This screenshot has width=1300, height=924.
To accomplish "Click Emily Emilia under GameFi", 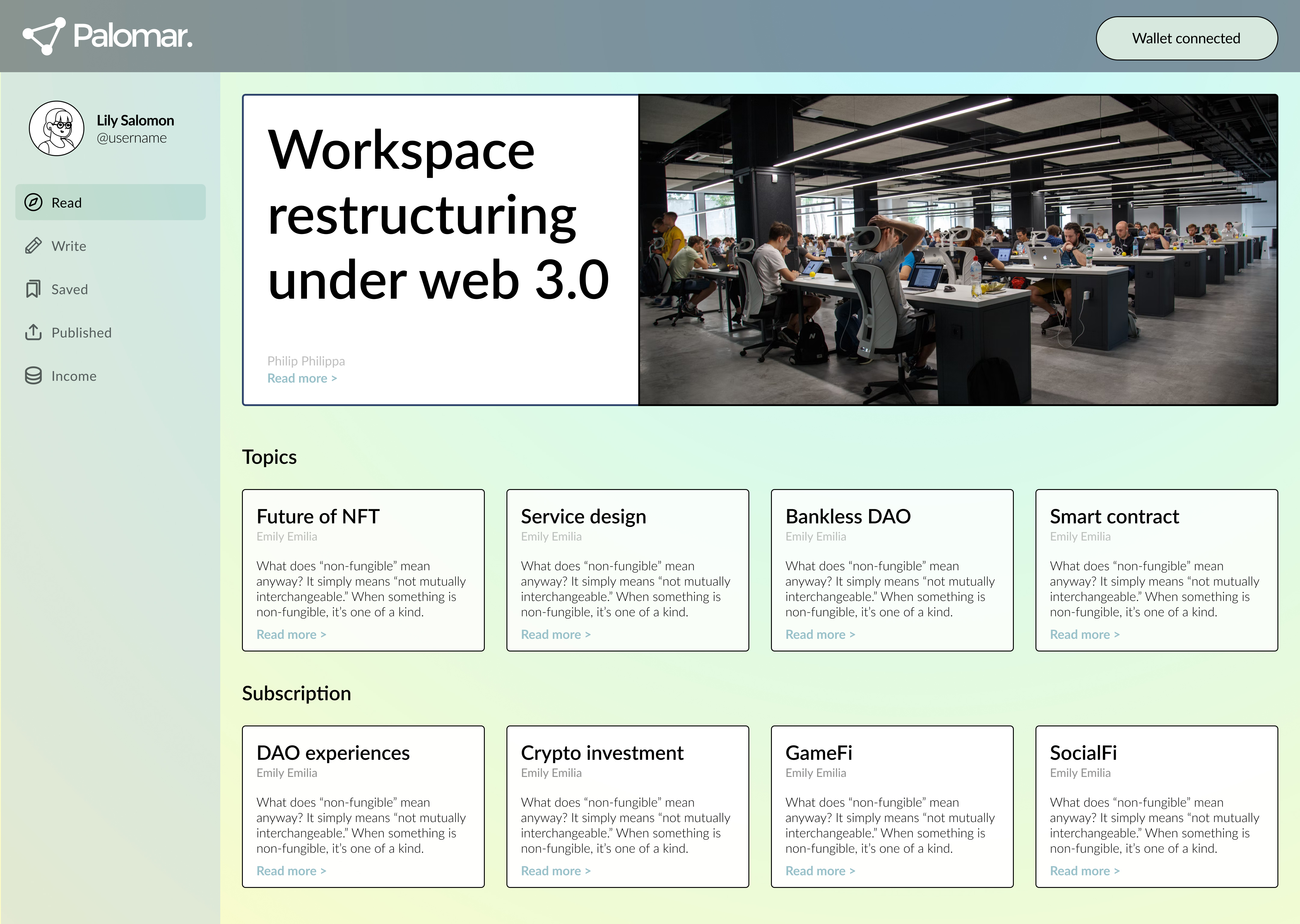I will click(816, 773).
